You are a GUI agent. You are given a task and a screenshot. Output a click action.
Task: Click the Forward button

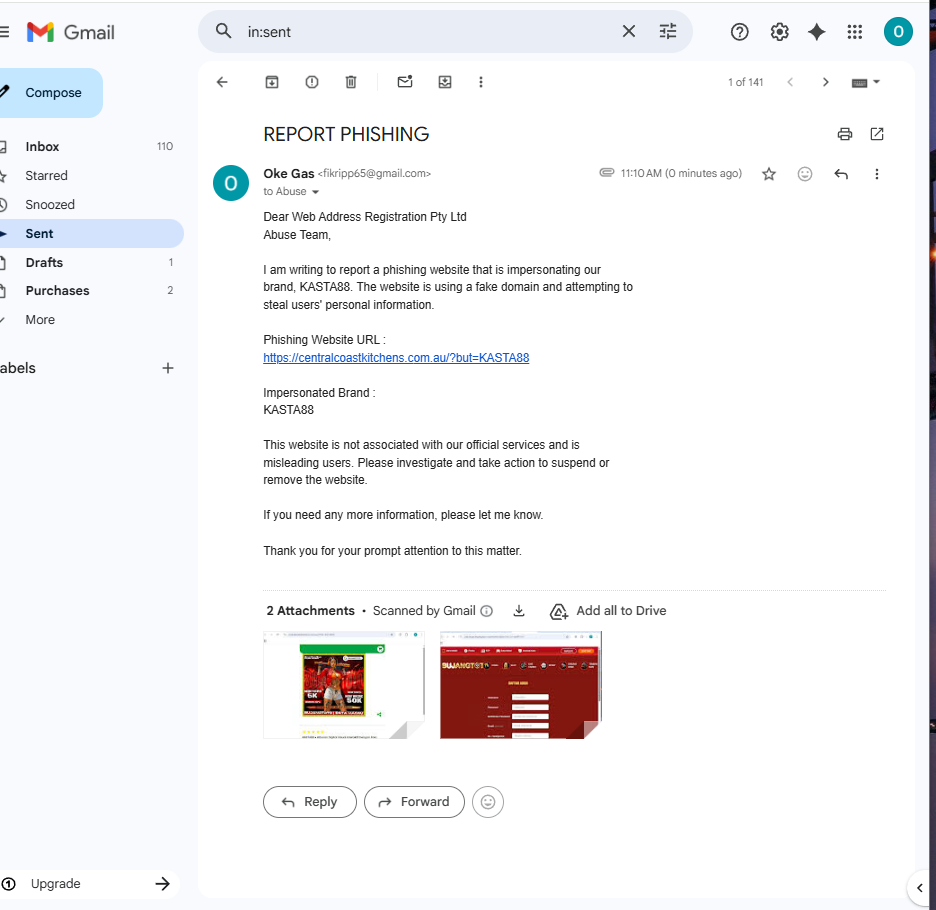[414, 802]
